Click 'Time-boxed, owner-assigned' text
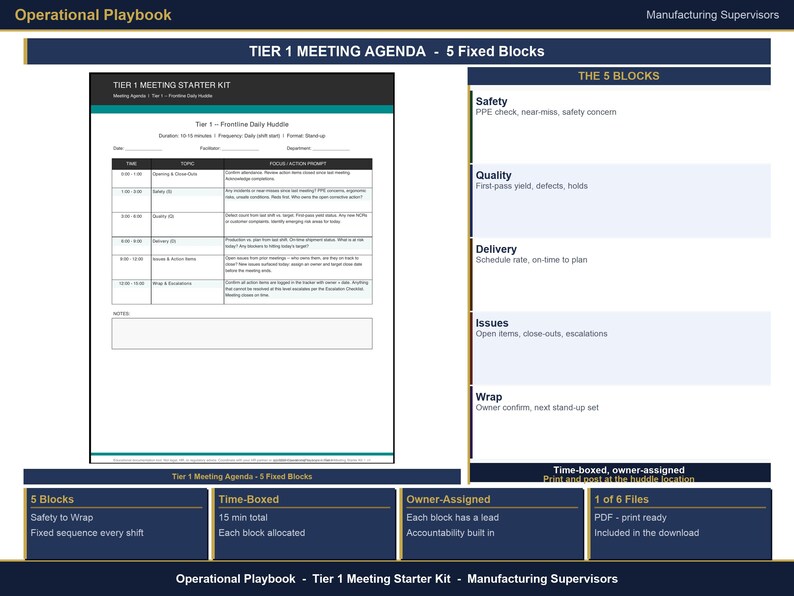 pos(619,470)
